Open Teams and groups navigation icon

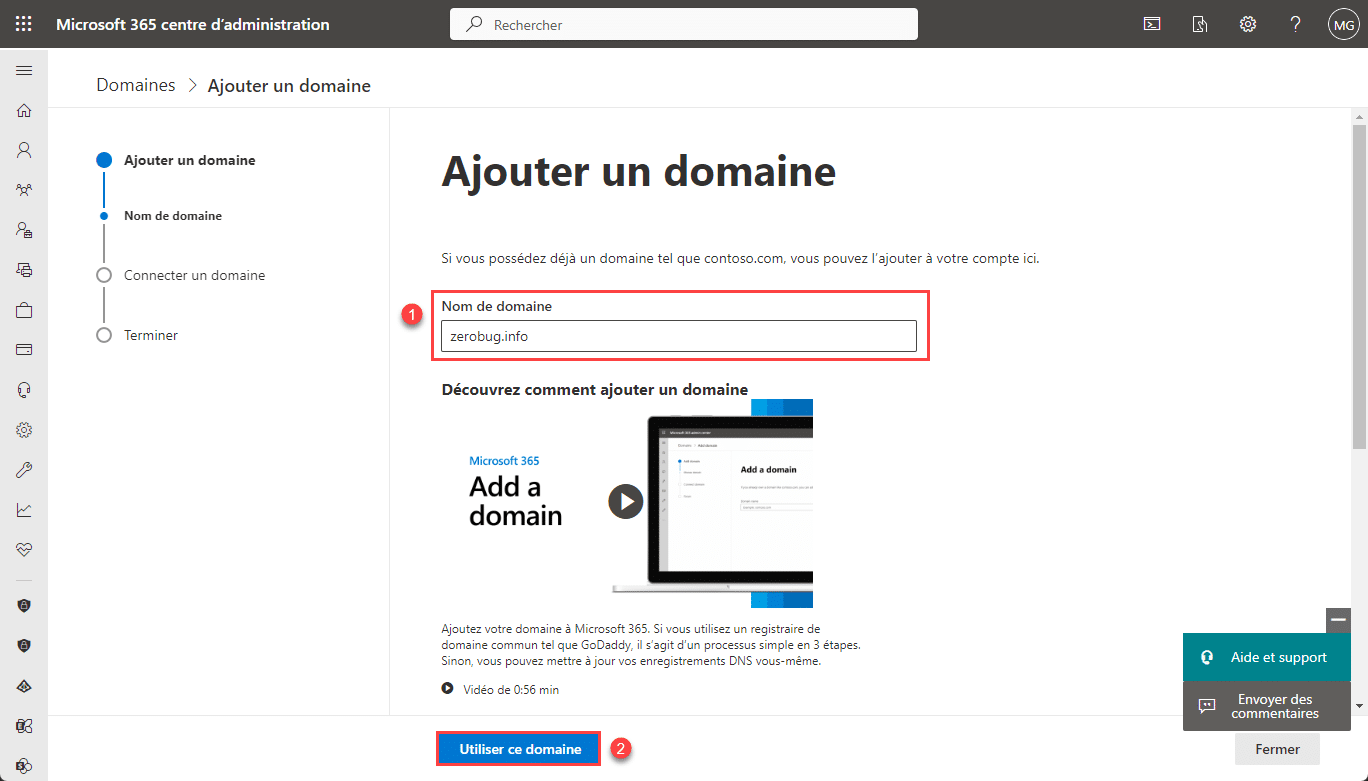pyautogui.click(x=24, y=190)
